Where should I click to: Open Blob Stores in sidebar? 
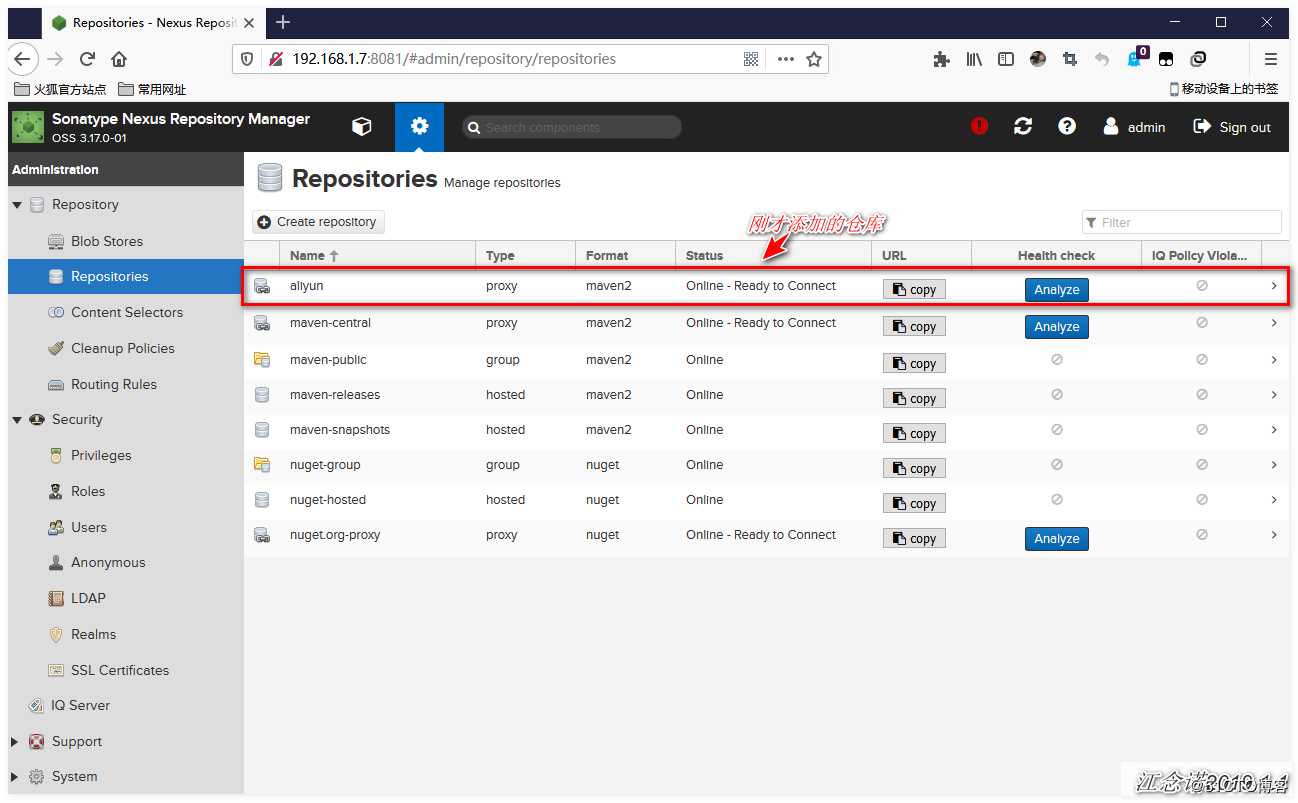click(106, 241)
